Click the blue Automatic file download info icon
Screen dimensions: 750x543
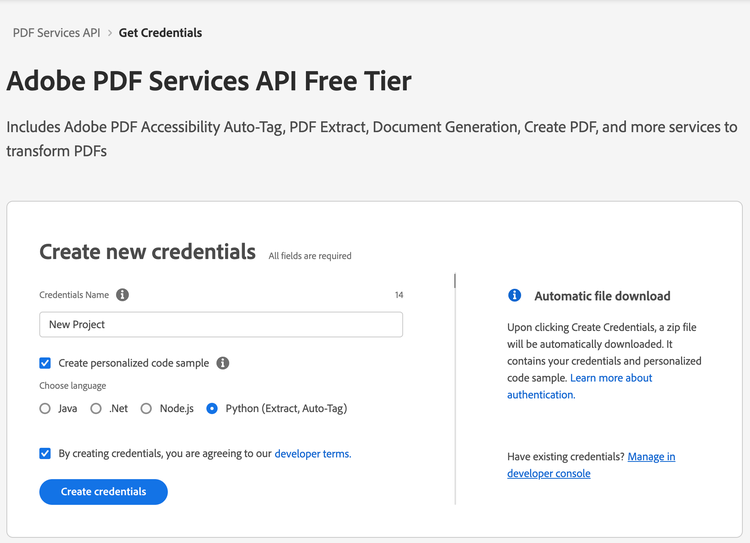(515, 295)
